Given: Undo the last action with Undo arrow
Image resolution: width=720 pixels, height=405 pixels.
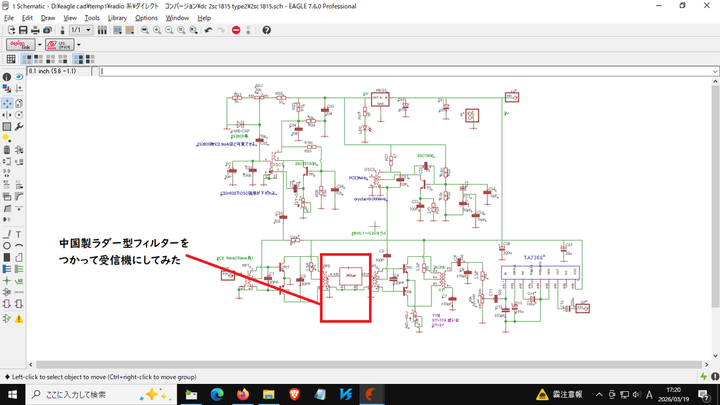Looking at the screenshot, I should [x=207, y=30].
